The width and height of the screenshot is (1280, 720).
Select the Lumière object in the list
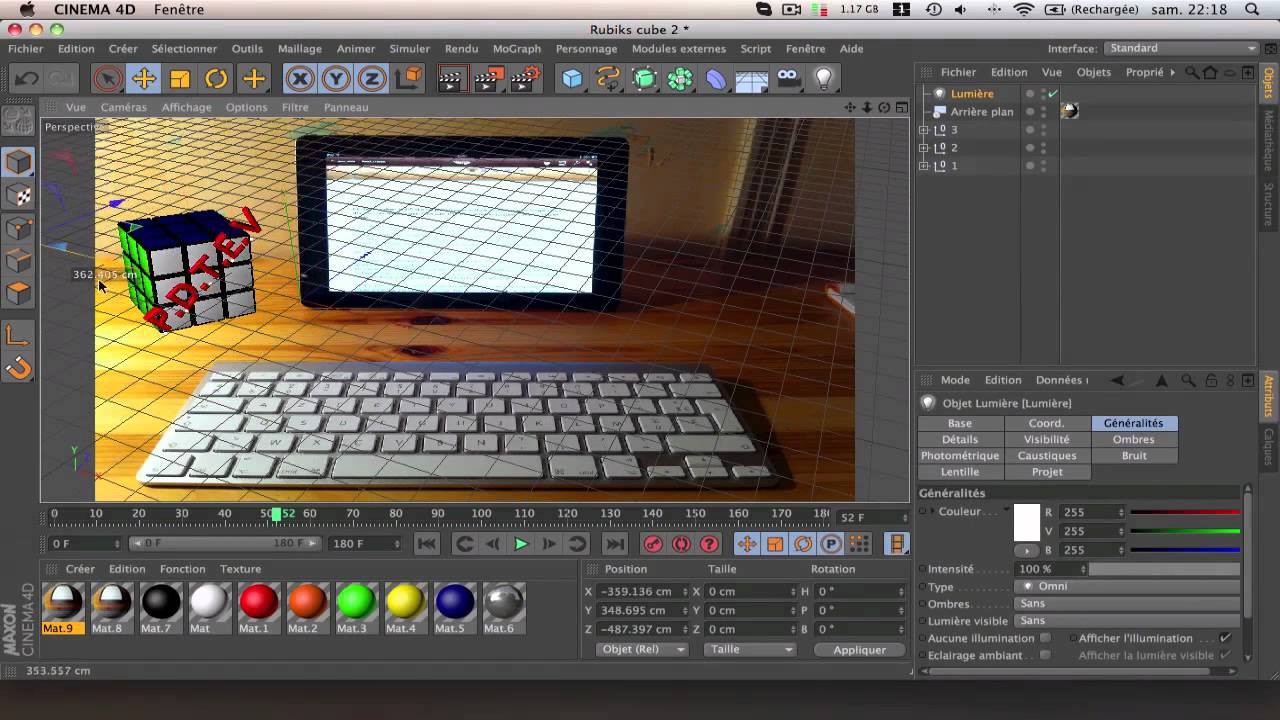tap(972, 94)
